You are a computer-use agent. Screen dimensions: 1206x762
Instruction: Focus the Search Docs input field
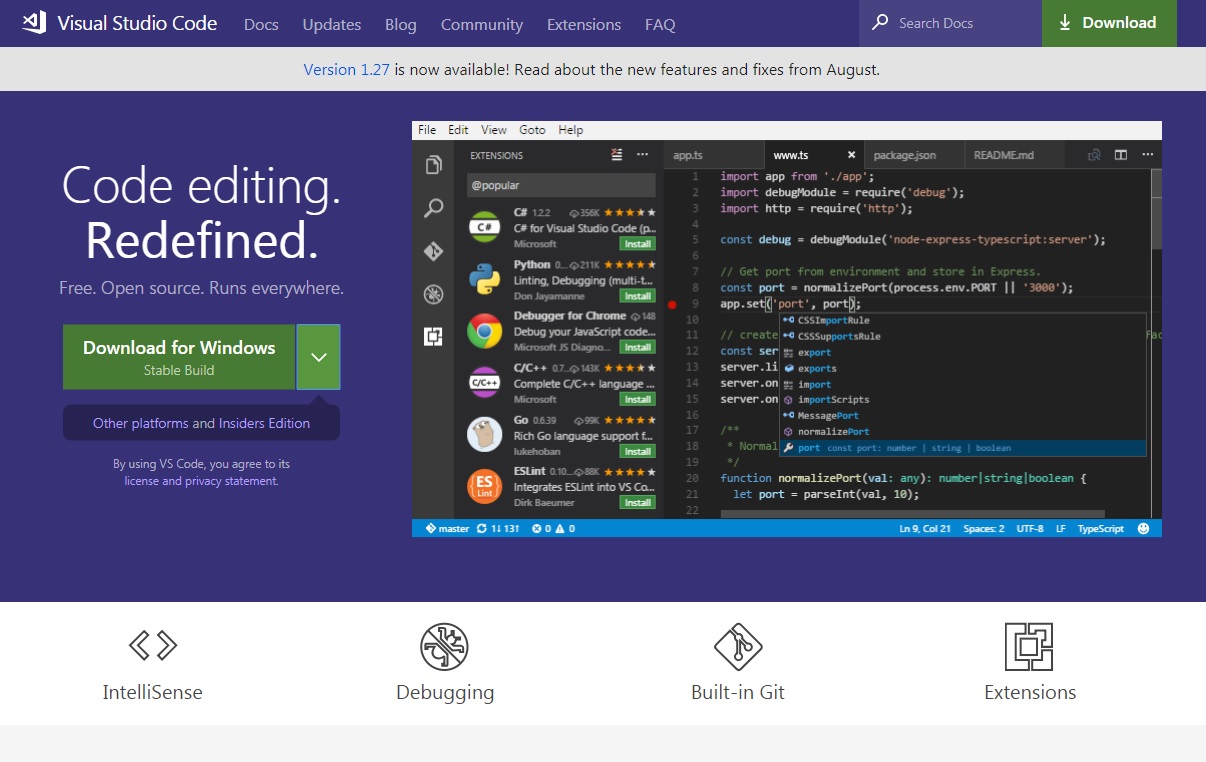click(x=950, y=23)
